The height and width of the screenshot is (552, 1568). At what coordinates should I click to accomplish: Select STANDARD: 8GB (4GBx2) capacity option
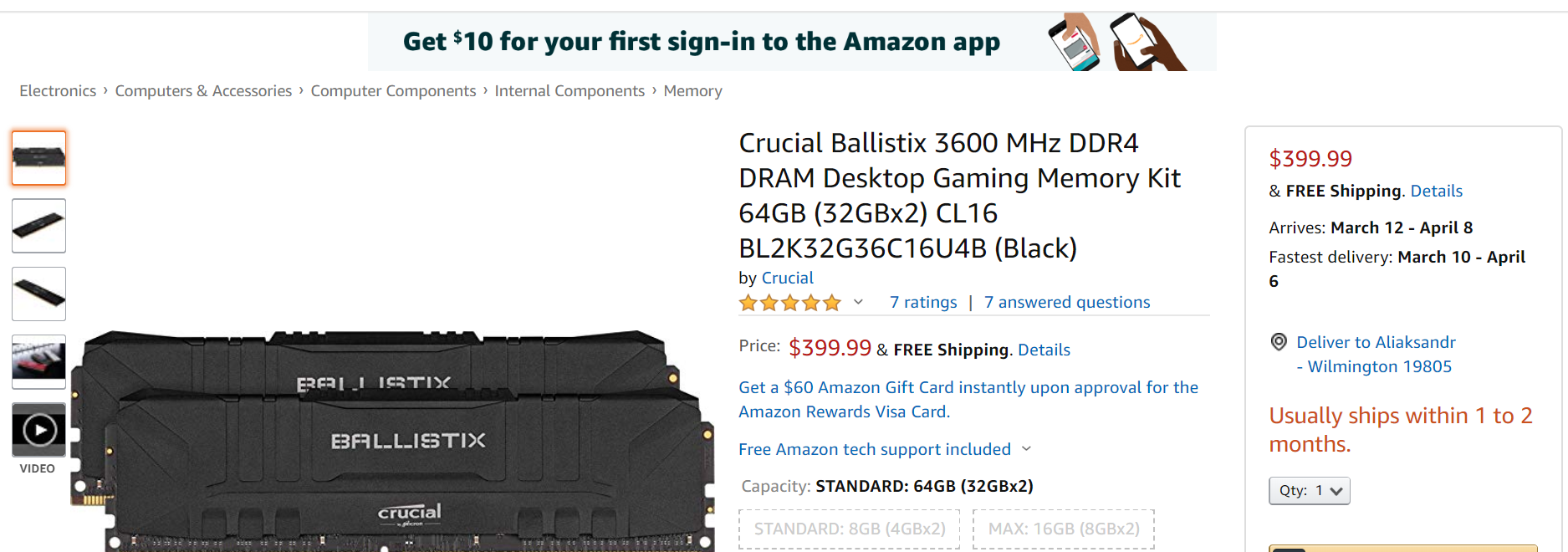(x=849, y=529)
